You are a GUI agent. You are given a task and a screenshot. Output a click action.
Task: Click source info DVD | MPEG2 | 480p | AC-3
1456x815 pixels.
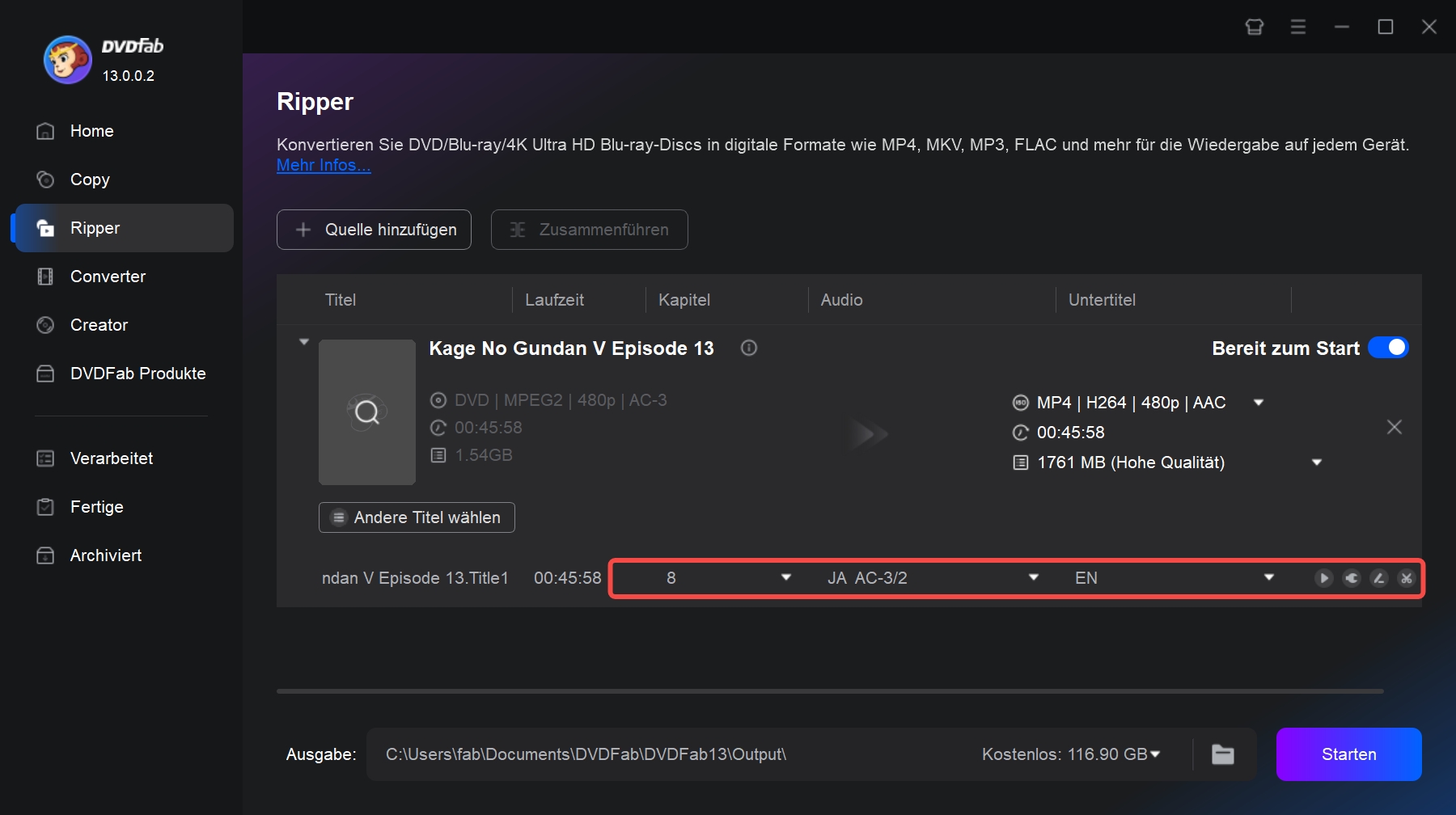(561, 400)
